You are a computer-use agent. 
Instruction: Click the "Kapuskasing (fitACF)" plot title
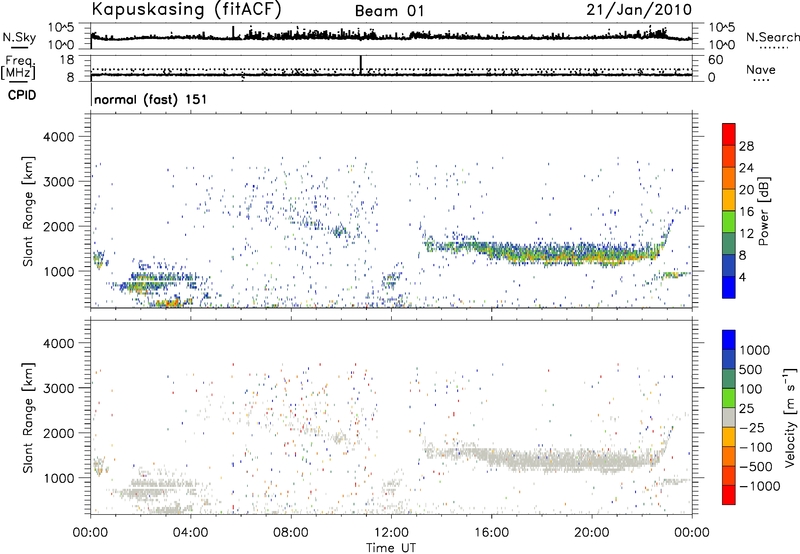click(186, 10)
